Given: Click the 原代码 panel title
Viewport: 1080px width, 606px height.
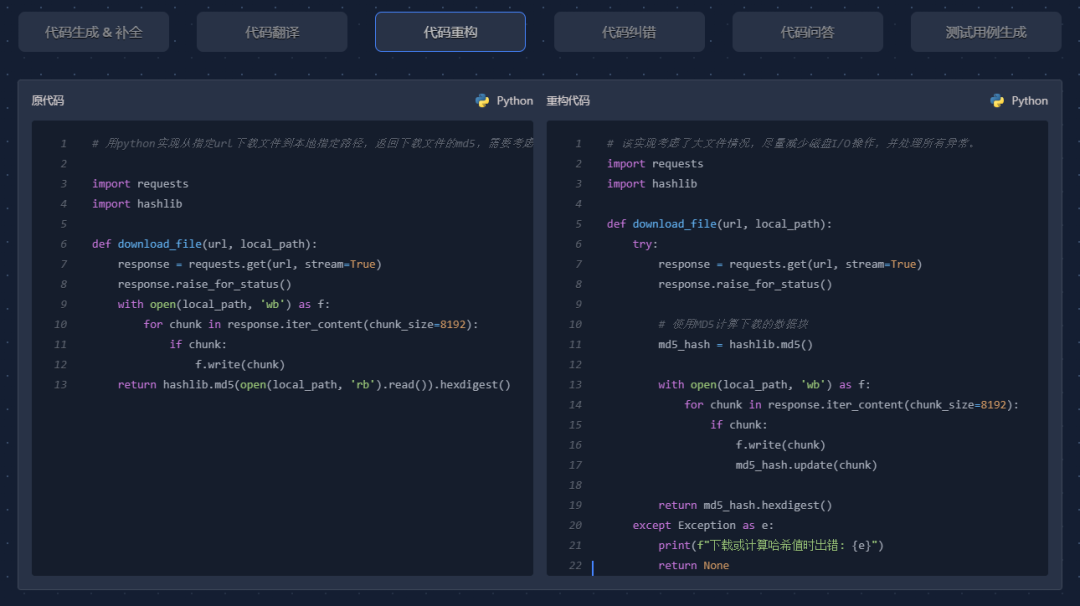Looking at the screenshot, I should (x=48, y=101).
